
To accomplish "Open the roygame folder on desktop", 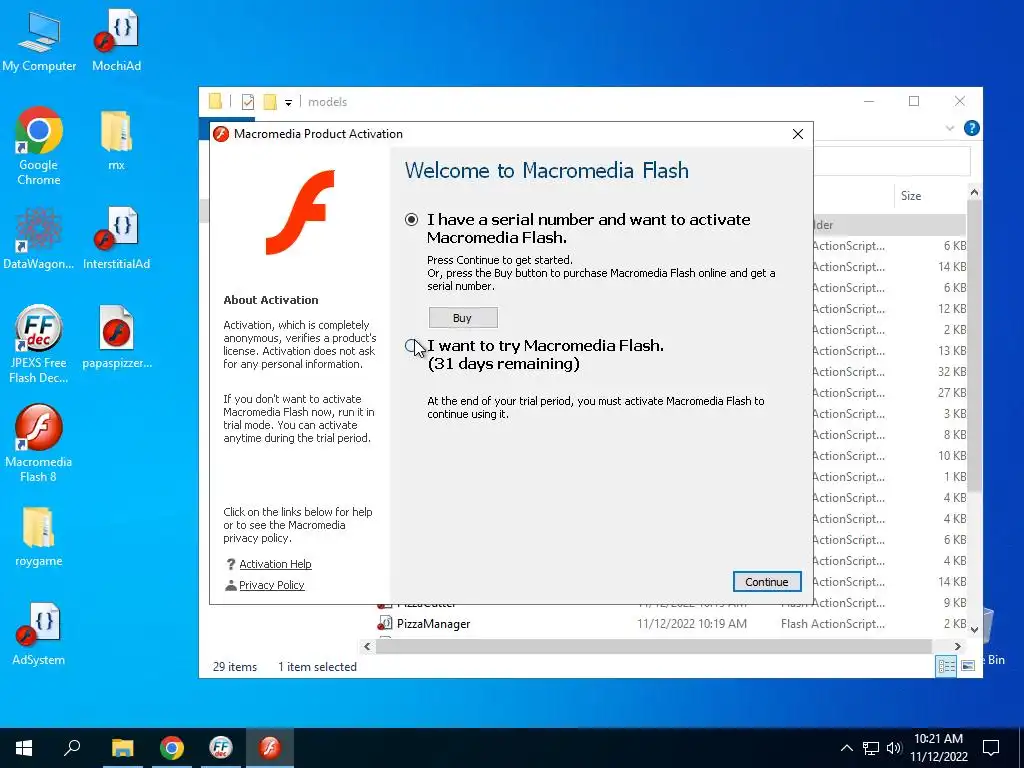I will (x=39, y=537).
